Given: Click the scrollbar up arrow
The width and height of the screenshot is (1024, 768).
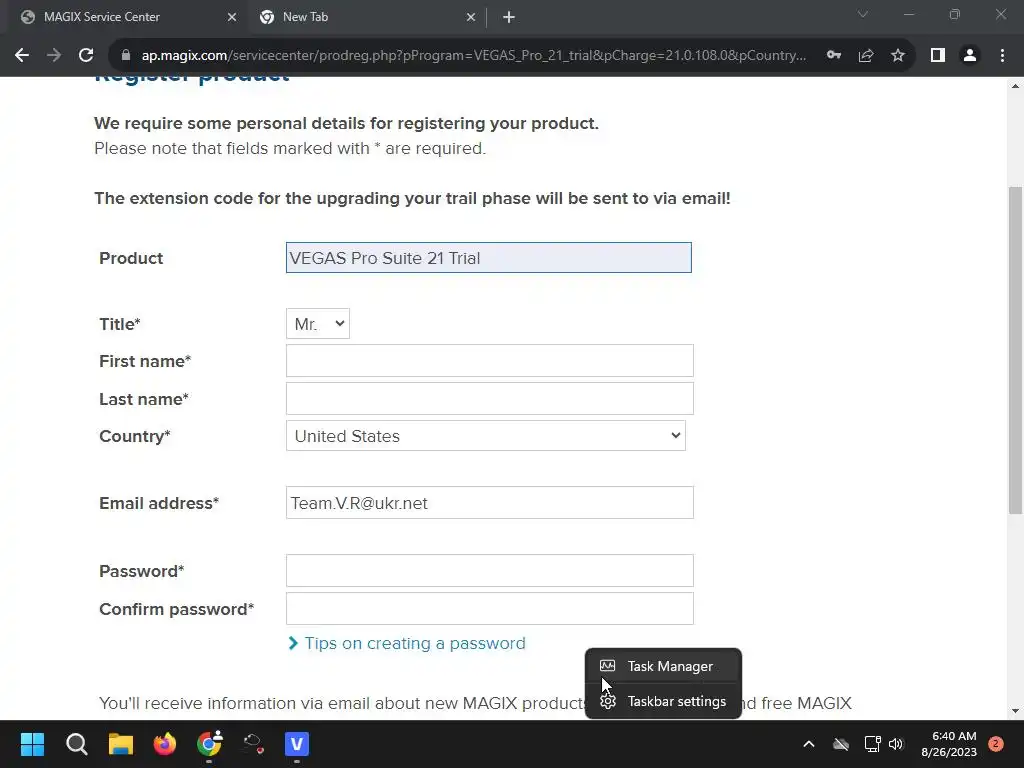Looking at the screenshot, I should pyautogui.click(x=1016, y=86).
